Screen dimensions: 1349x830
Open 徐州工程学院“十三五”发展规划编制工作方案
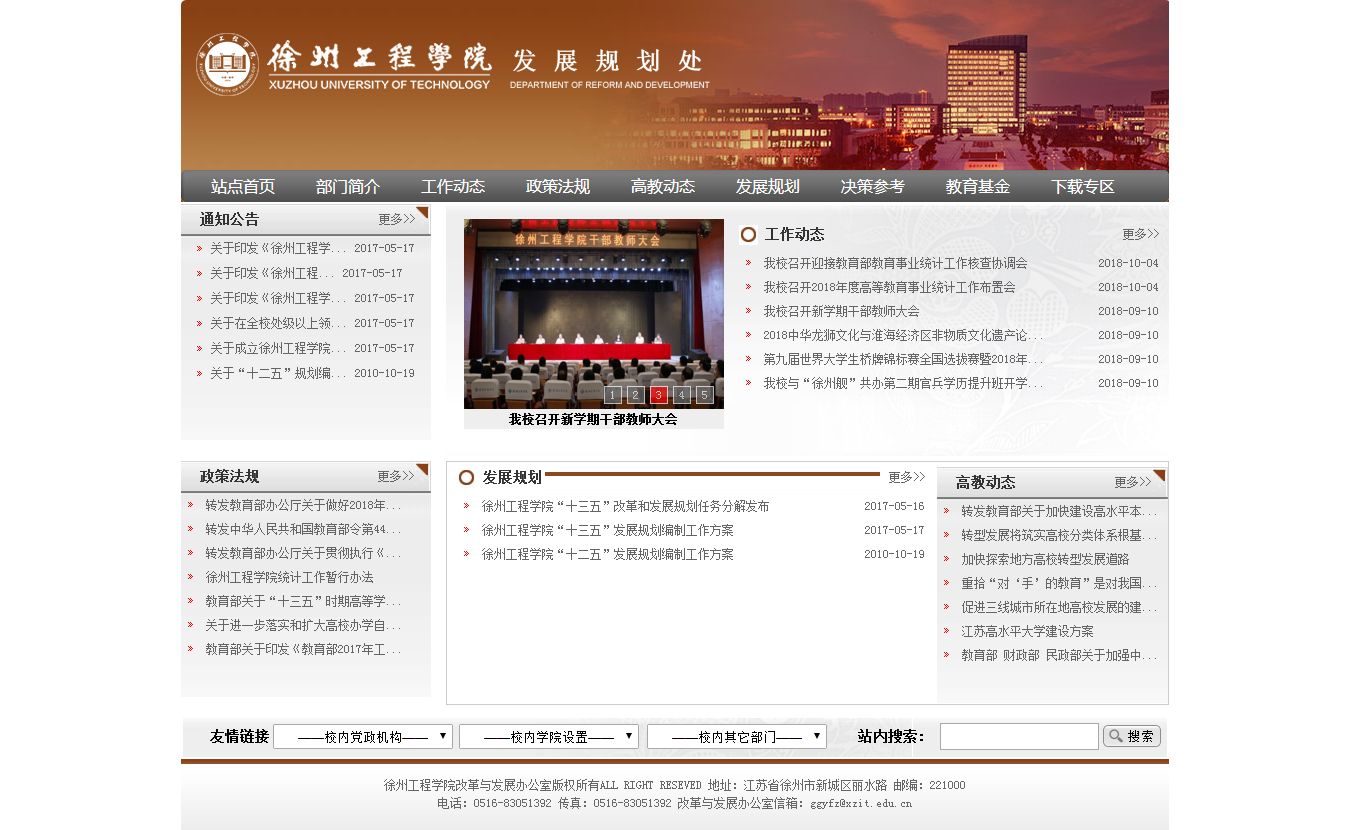[x=607, y=530]
